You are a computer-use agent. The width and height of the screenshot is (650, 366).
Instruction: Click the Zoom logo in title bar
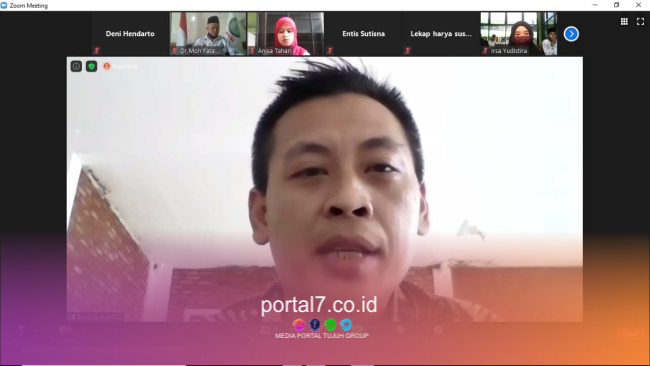4,5
